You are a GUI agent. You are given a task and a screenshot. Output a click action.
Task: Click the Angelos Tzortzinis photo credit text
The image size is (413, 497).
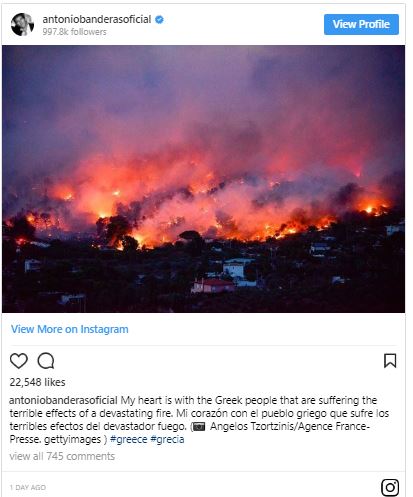pyautogui.click(x=253, y=426)
